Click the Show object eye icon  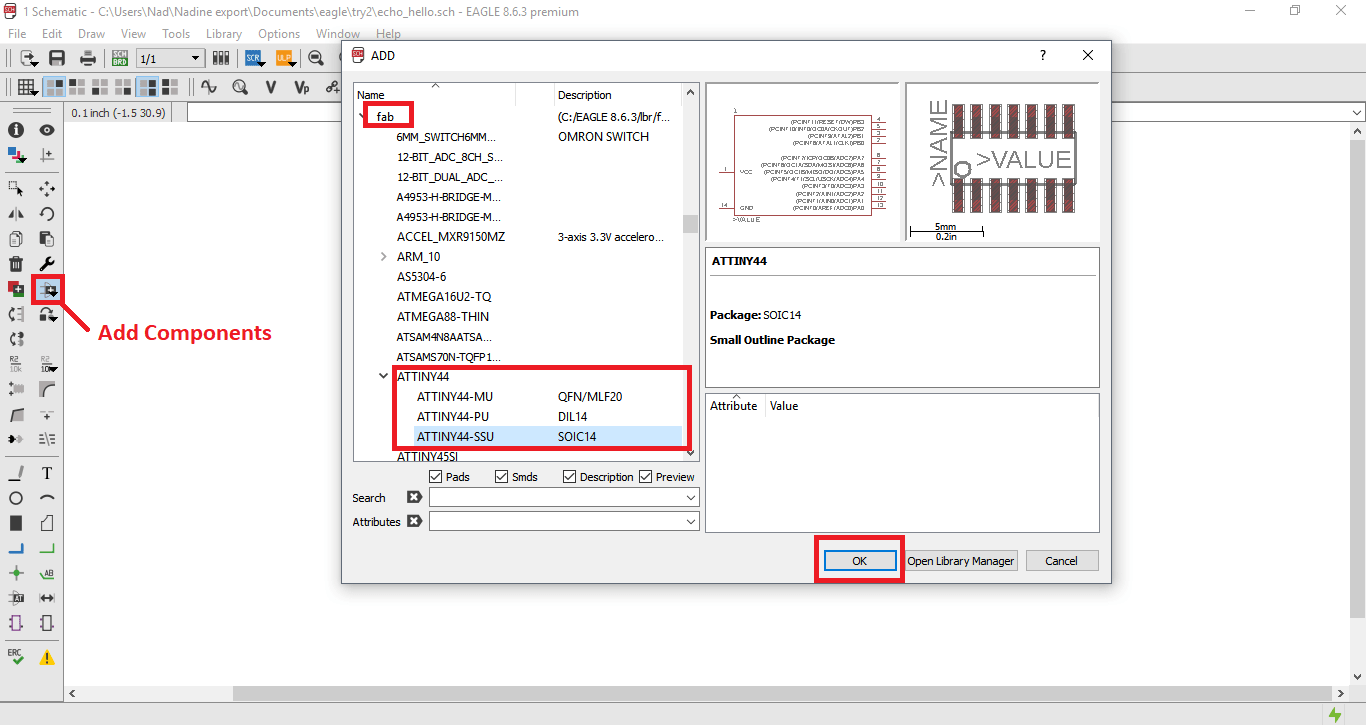[46, 130]
